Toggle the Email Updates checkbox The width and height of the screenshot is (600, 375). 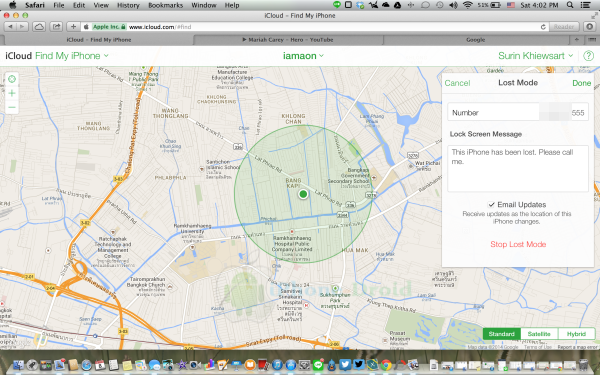click(491, 205)
